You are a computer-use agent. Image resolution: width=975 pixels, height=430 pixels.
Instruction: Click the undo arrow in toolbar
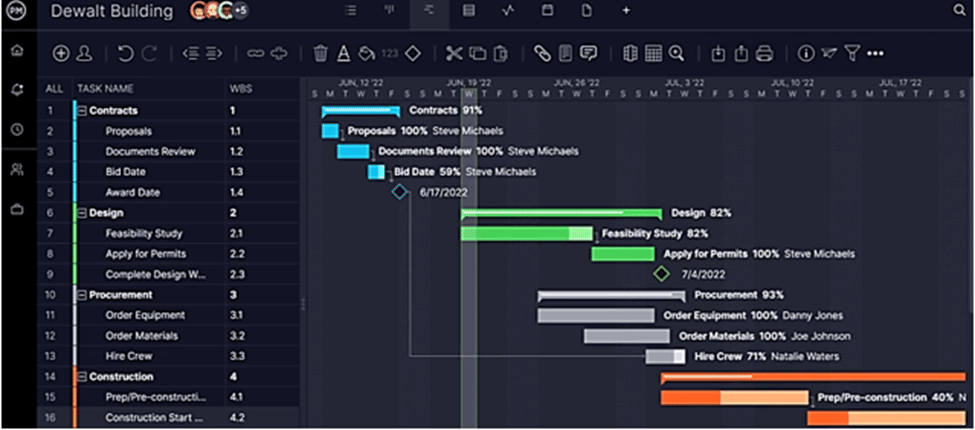coord(125,53)
